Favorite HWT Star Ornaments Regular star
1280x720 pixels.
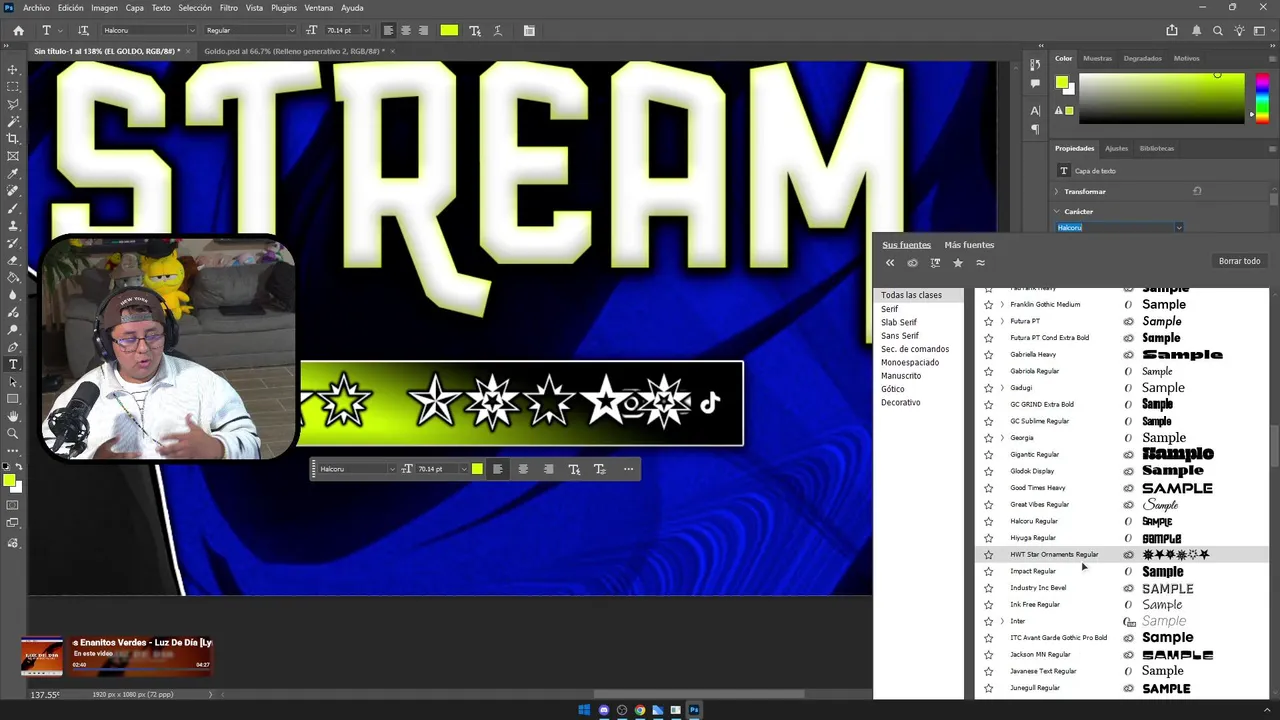point(989,554)
